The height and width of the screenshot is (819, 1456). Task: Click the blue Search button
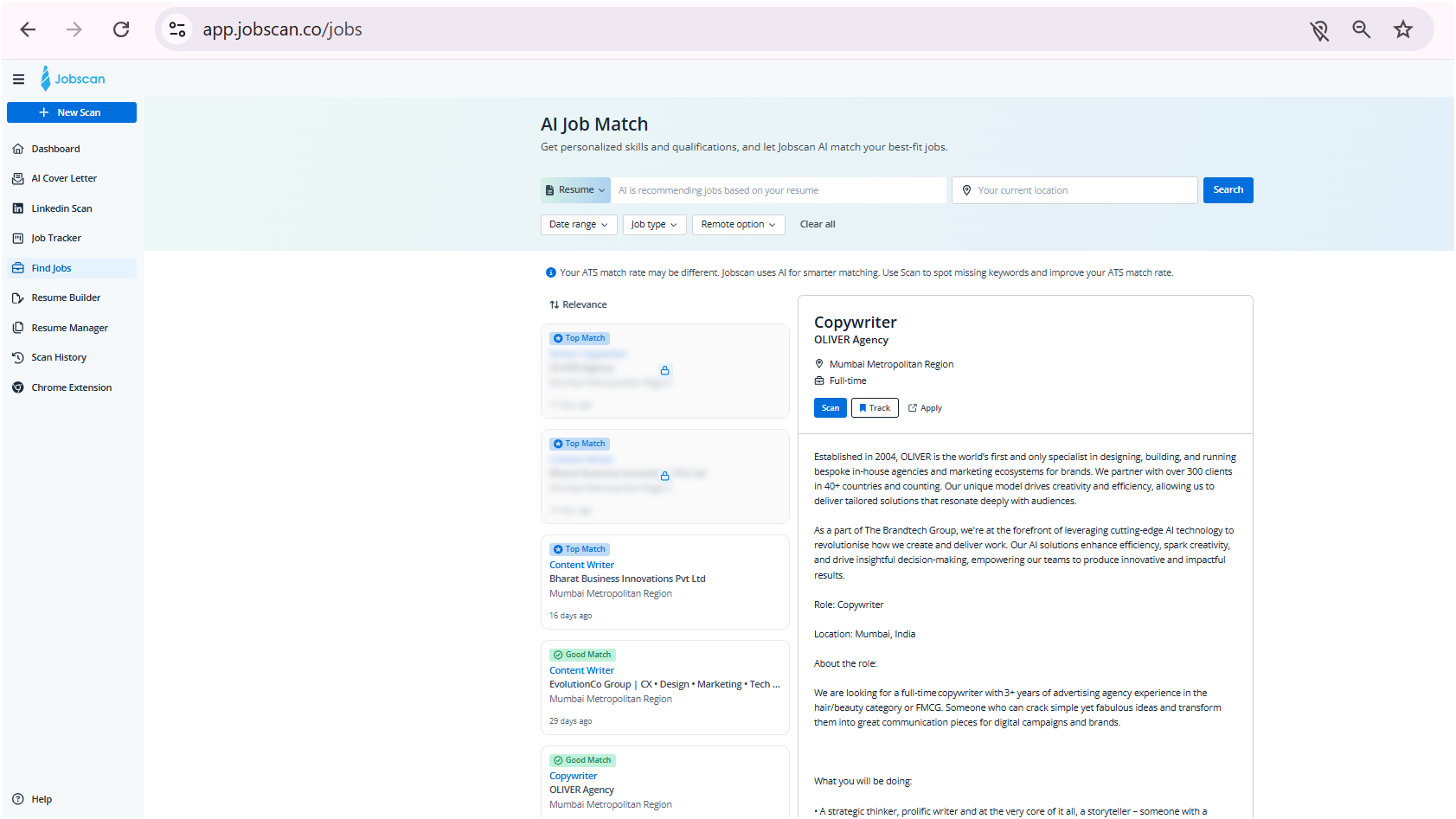(1228, 190)
